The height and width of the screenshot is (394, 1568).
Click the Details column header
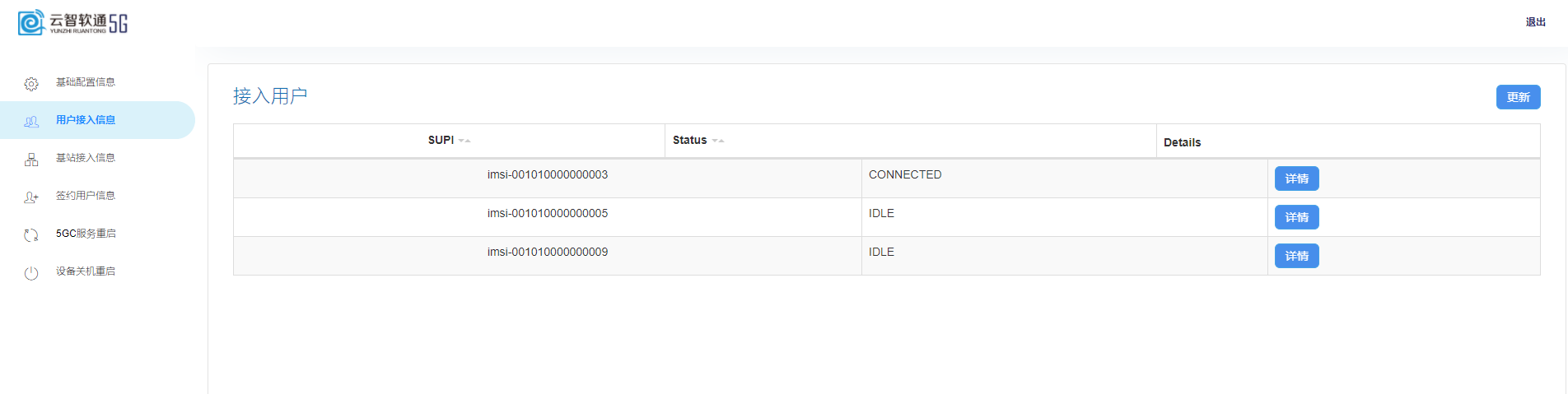1182,142
